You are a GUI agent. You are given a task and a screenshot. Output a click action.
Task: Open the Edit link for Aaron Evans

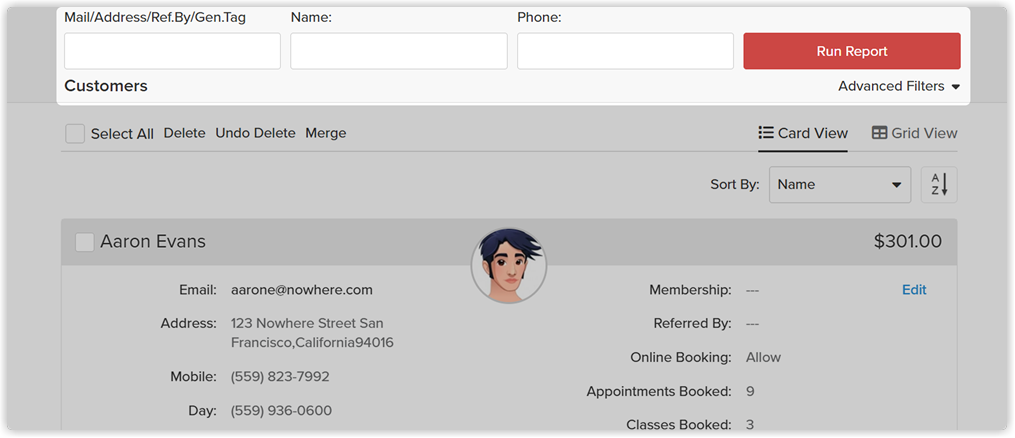pyautogui.click(x=914, y=290)
